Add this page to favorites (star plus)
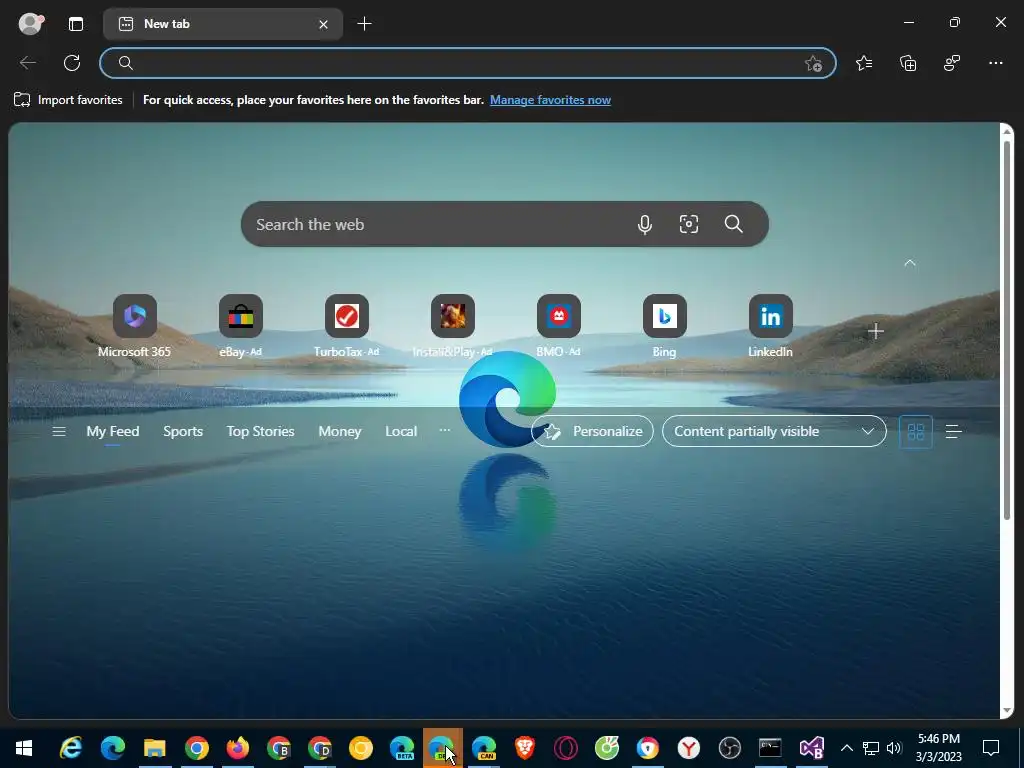Viewport: 1024px width, 768px height. coord(813,63)
